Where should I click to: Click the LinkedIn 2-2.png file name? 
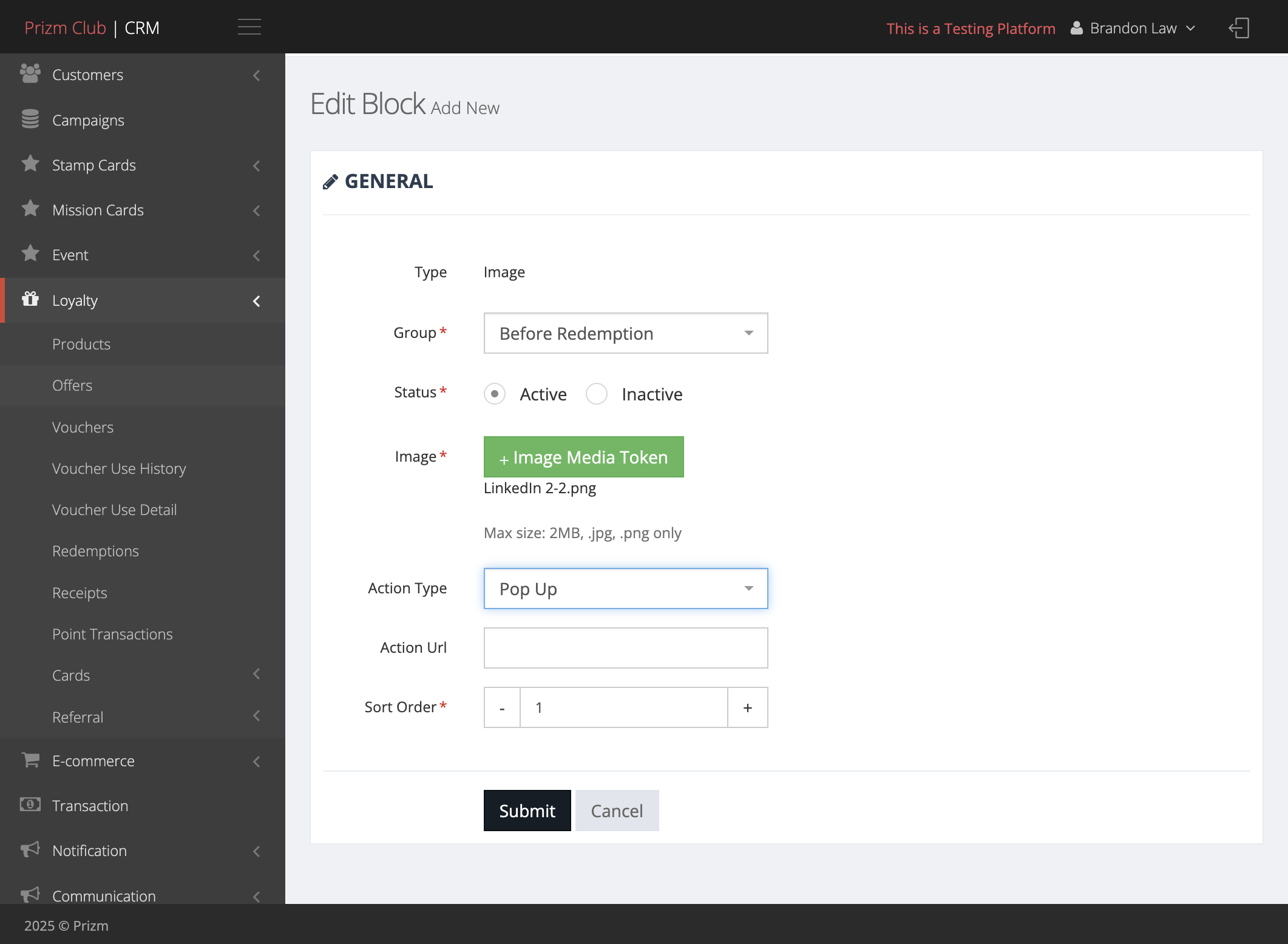540,488
